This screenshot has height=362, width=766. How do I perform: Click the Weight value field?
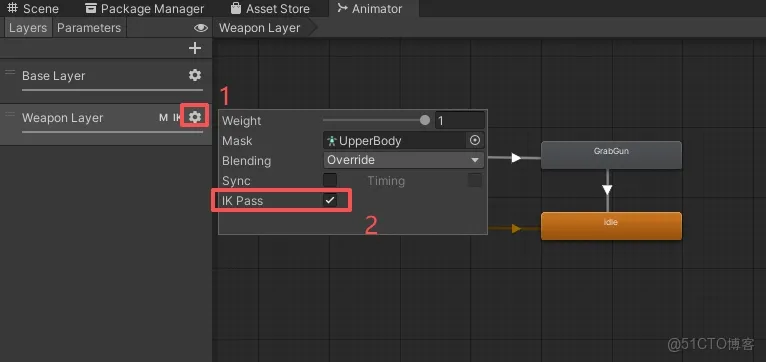tap(460, 121)
